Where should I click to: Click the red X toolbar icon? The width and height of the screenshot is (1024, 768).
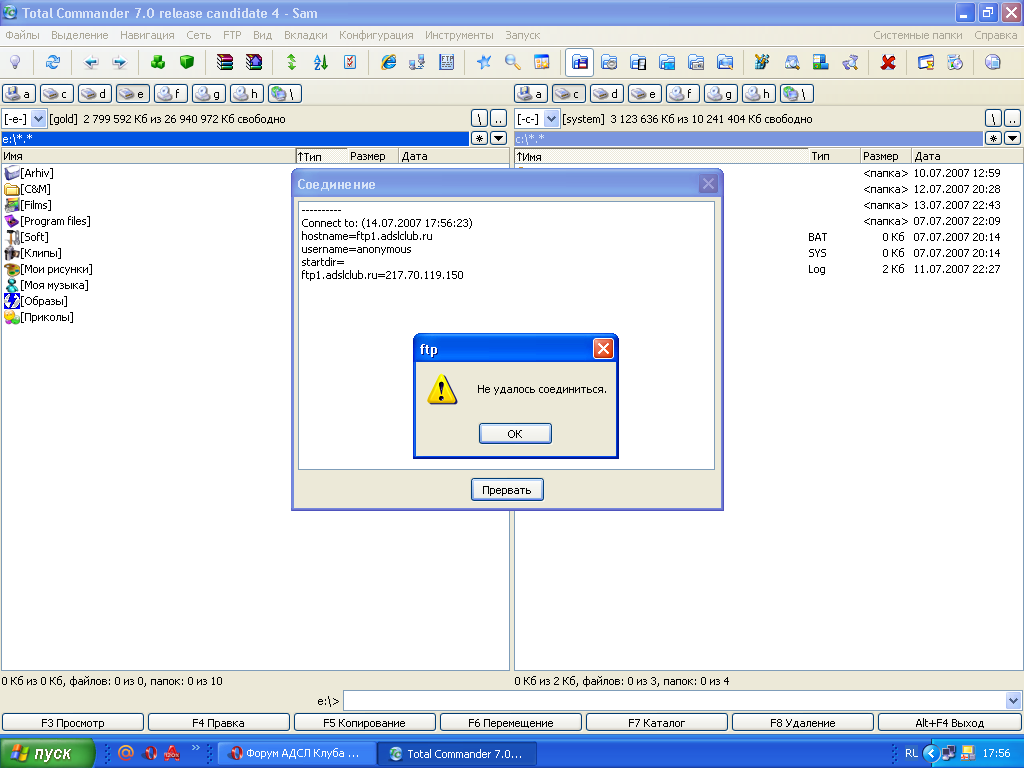pos(888,62)
